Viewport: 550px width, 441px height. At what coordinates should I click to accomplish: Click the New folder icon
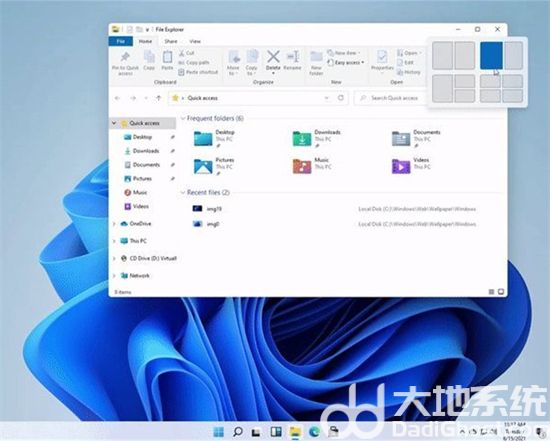[316, 57]
